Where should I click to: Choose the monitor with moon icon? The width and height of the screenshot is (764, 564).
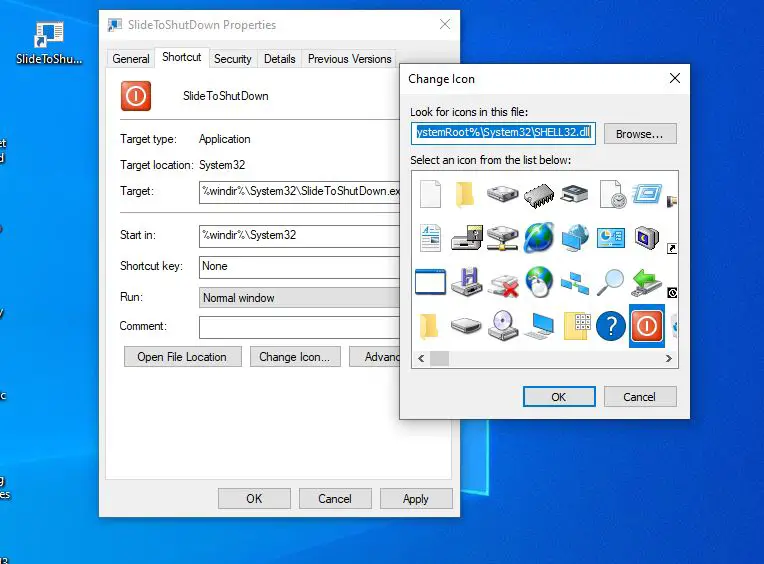pos(647,238)
